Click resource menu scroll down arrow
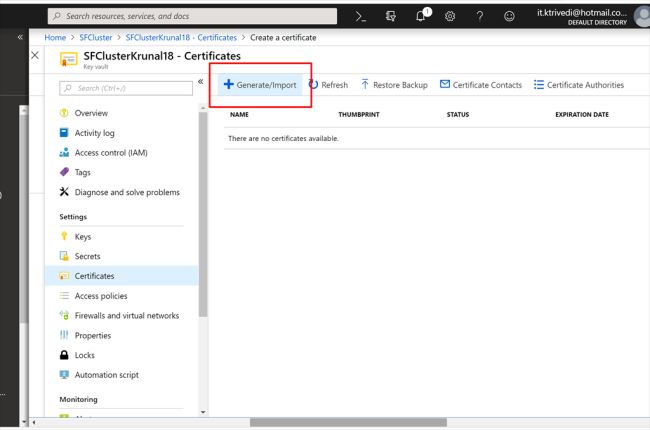 point(203,412)
